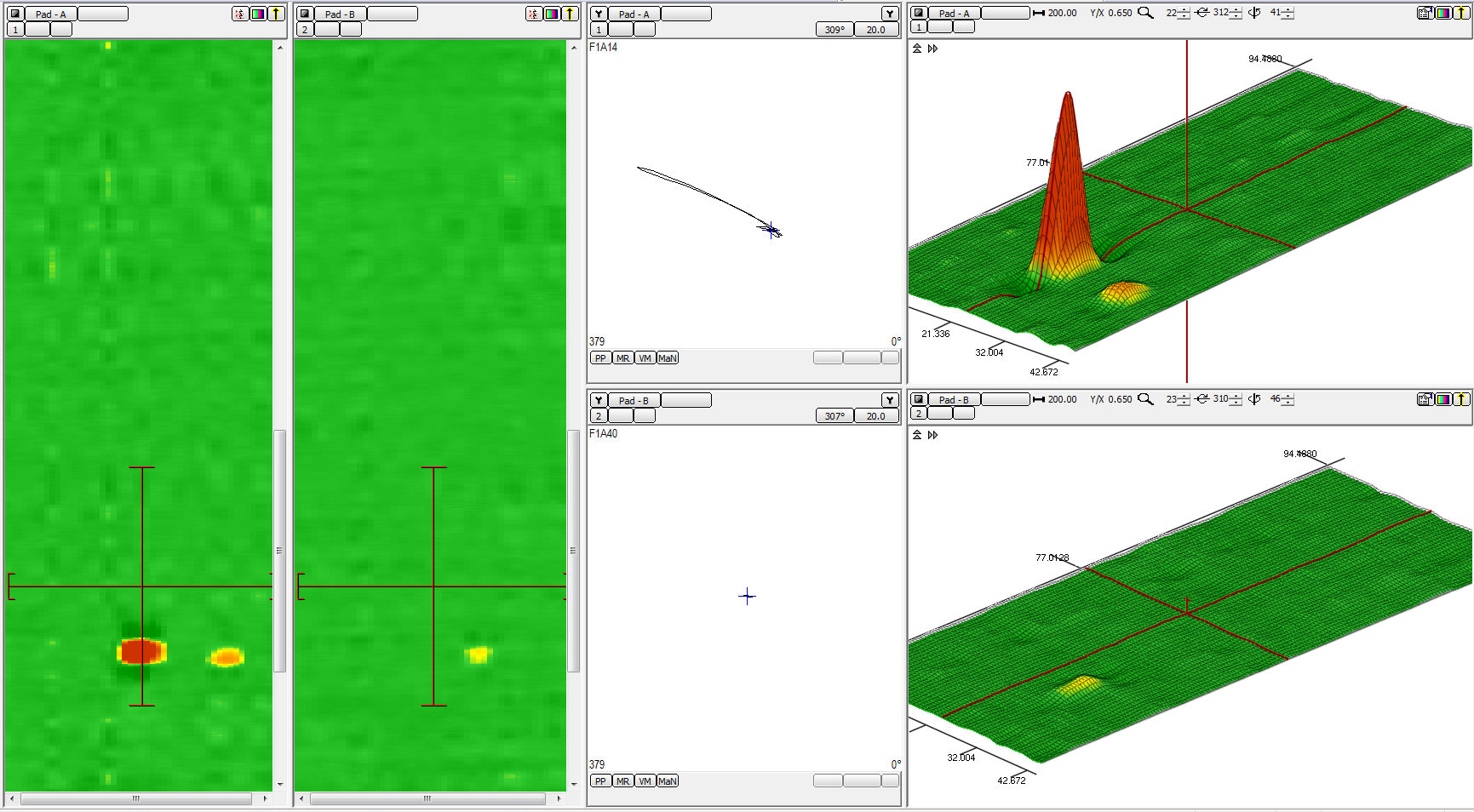Click fast-forward arrows icon in bottom 3D view
The width and height of the screenshot is (1474, 812).
932,435
